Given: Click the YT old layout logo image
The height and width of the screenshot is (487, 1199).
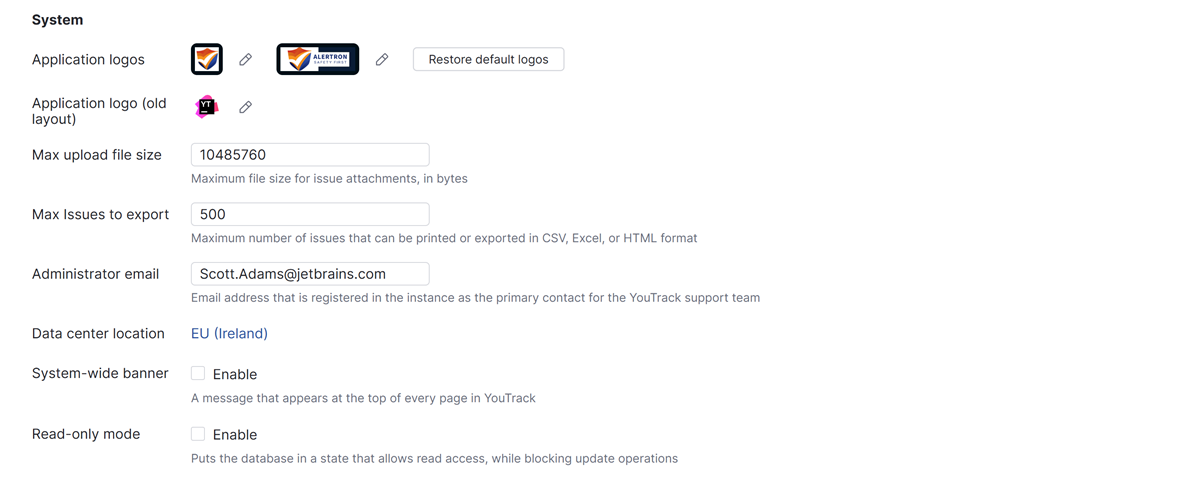Looking at the screenshot, I should click(x=206, y=107).
